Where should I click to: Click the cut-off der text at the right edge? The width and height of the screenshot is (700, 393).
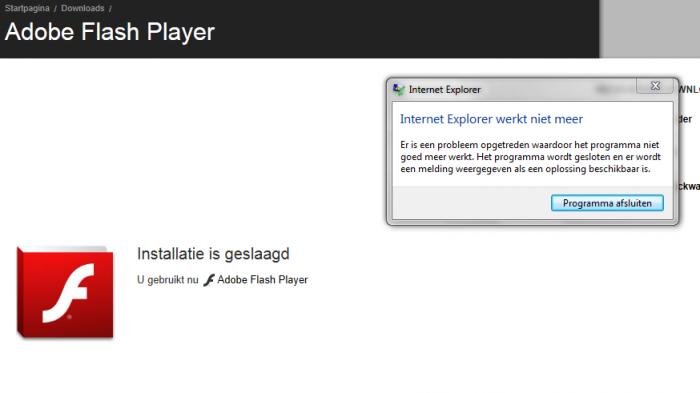click(x=685, y=119)
